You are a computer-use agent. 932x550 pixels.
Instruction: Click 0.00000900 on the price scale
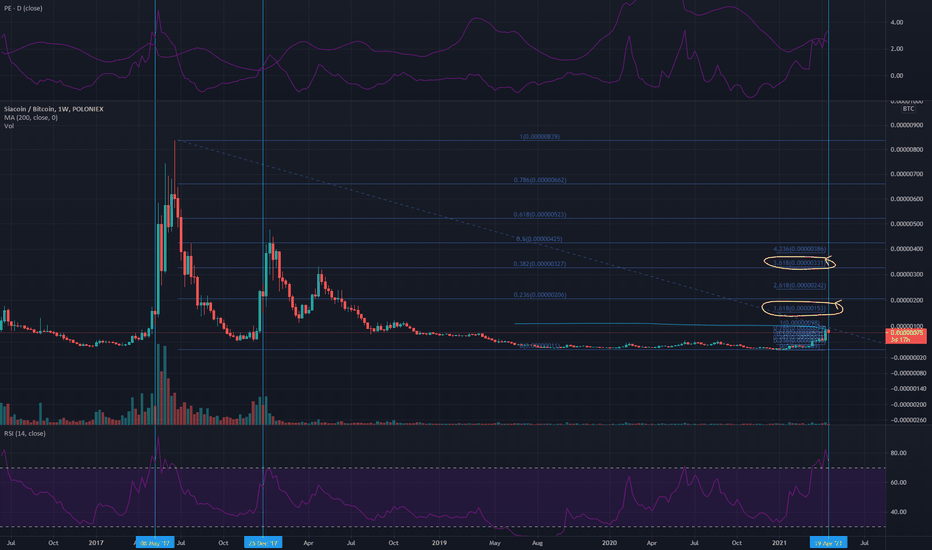[x=906, y=125]
